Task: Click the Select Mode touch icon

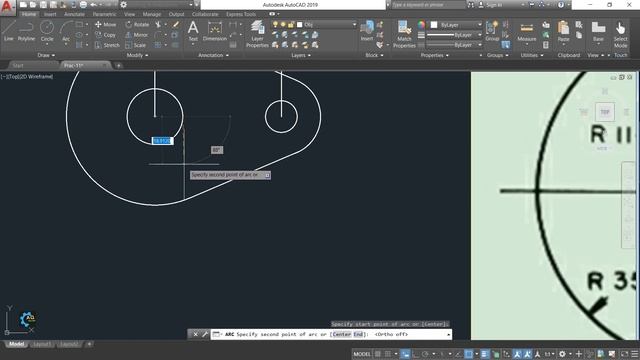Action: [620, 34]
